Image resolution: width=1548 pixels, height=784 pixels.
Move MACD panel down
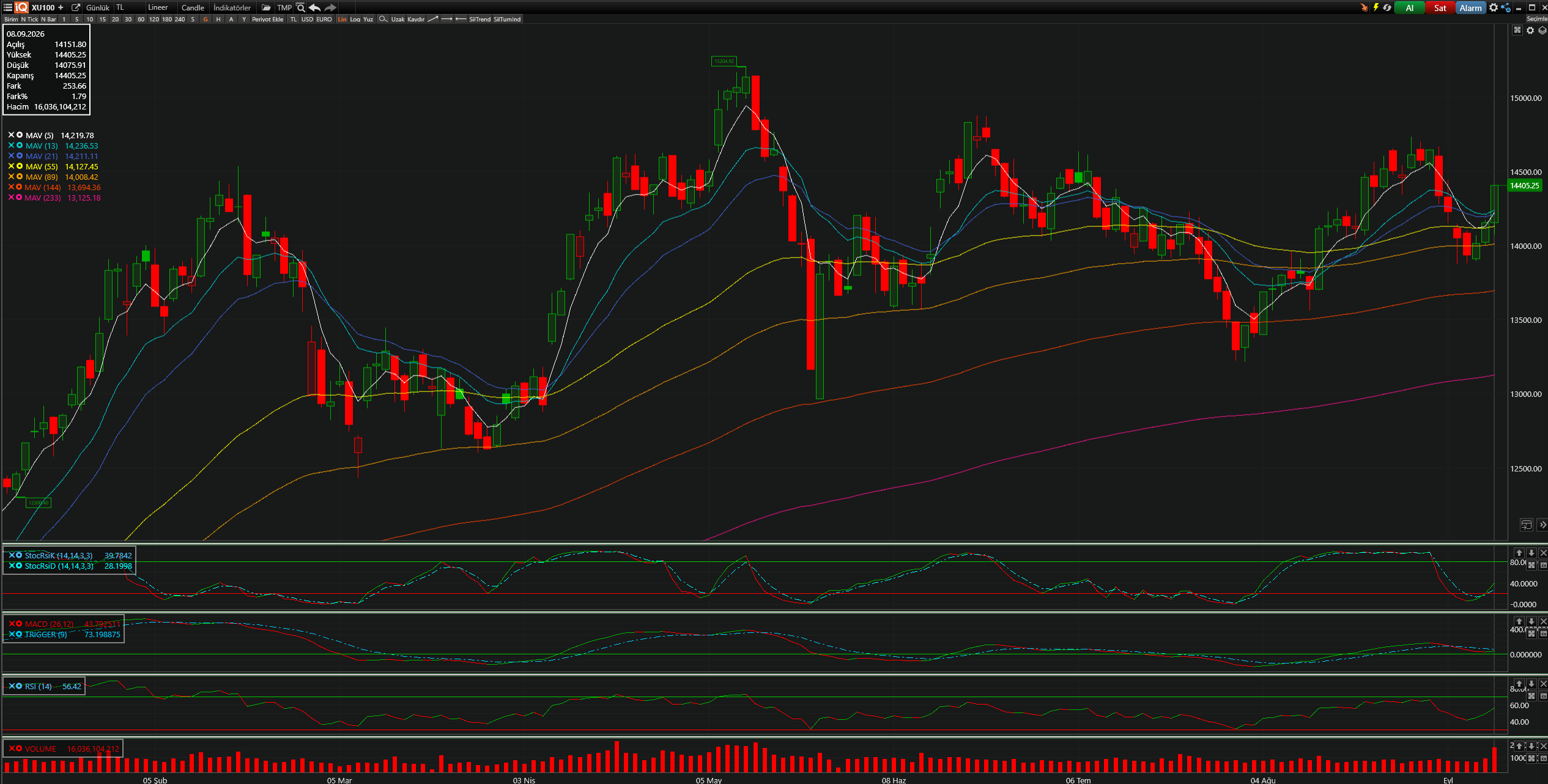tap(1531, 621)
